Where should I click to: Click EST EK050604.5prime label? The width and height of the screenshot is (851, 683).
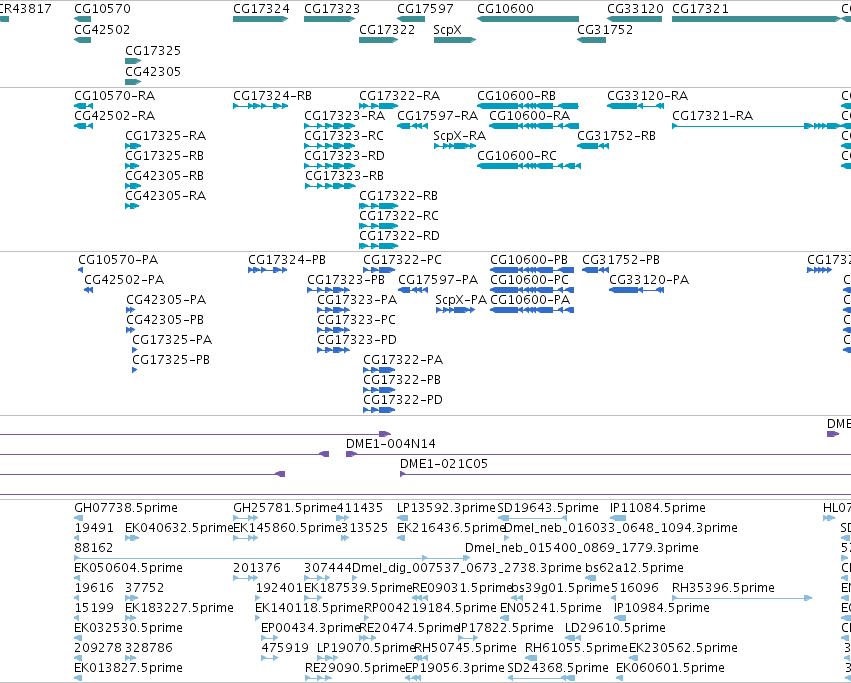point(128,568)
